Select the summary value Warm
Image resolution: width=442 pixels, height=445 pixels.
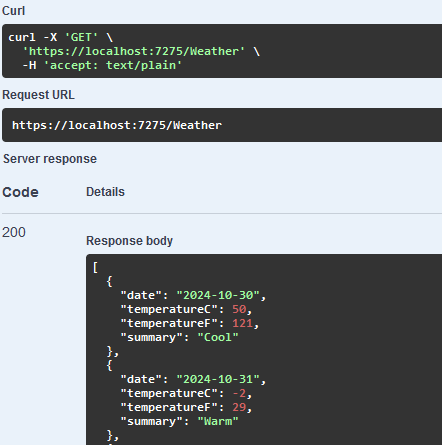pyautogui.click(x=218, y=421)
